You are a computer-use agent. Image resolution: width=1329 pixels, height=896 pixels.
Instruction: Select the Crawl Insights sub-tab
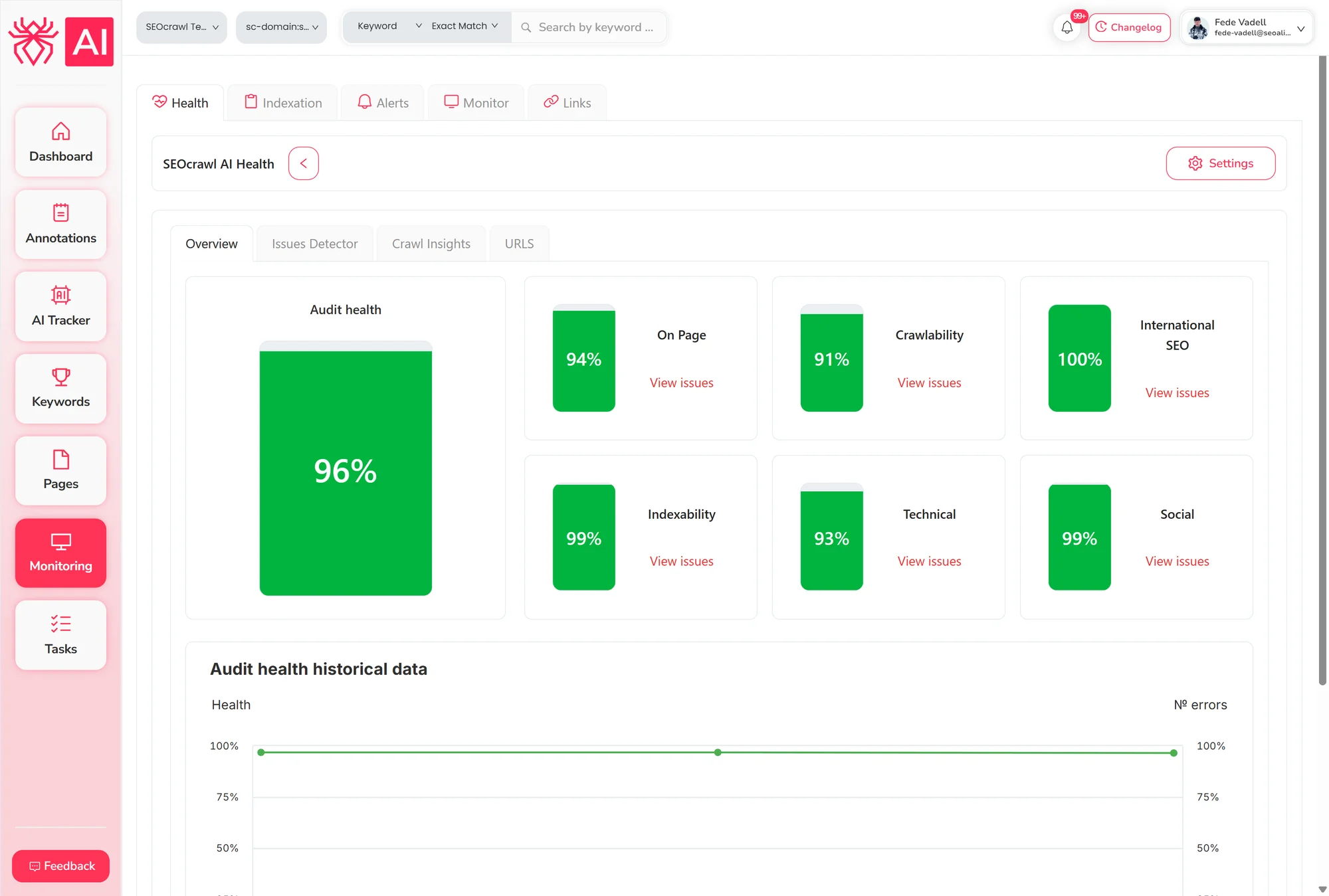point(431,244)
